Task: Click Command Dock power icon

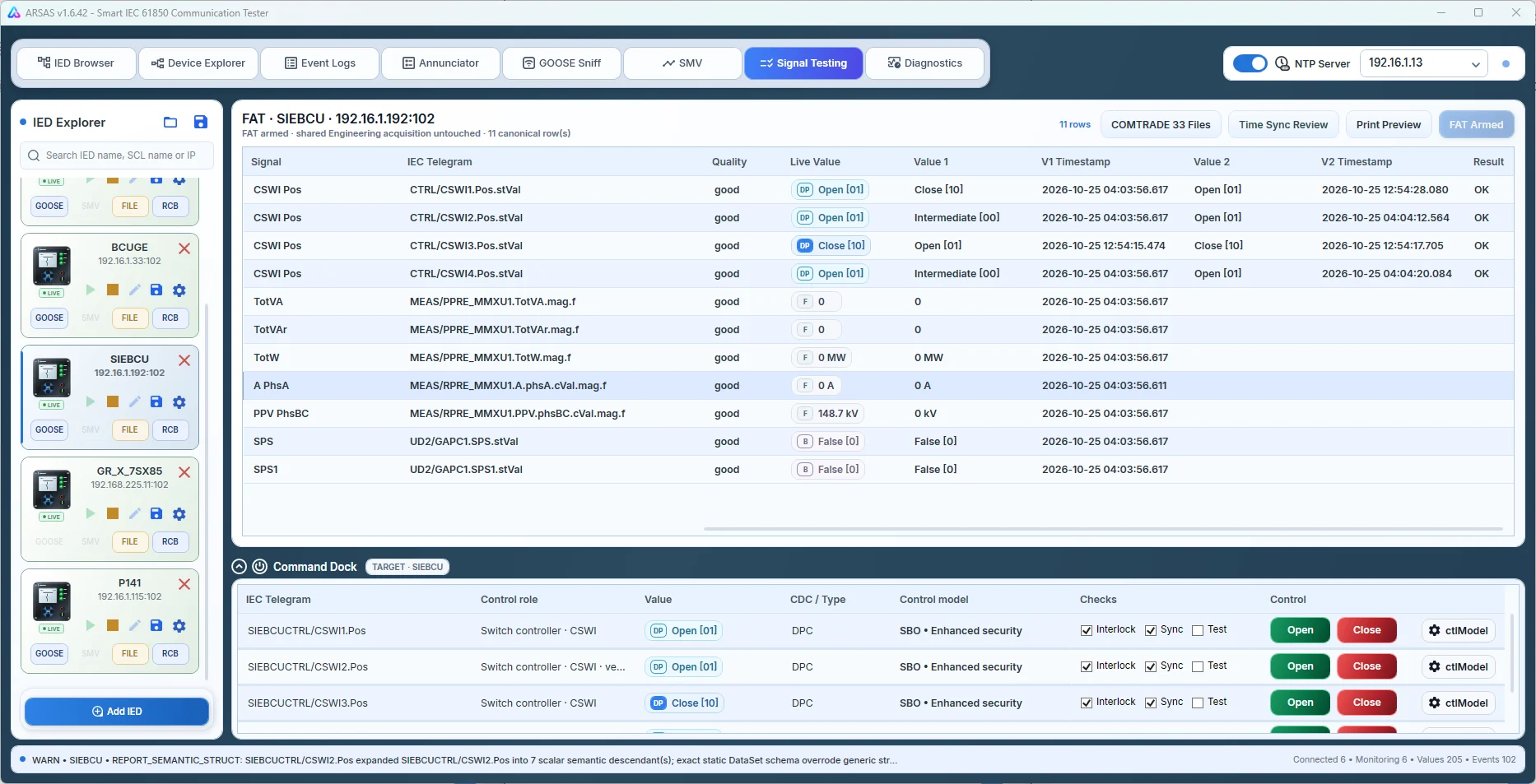Action: click(x=259, y=567)
